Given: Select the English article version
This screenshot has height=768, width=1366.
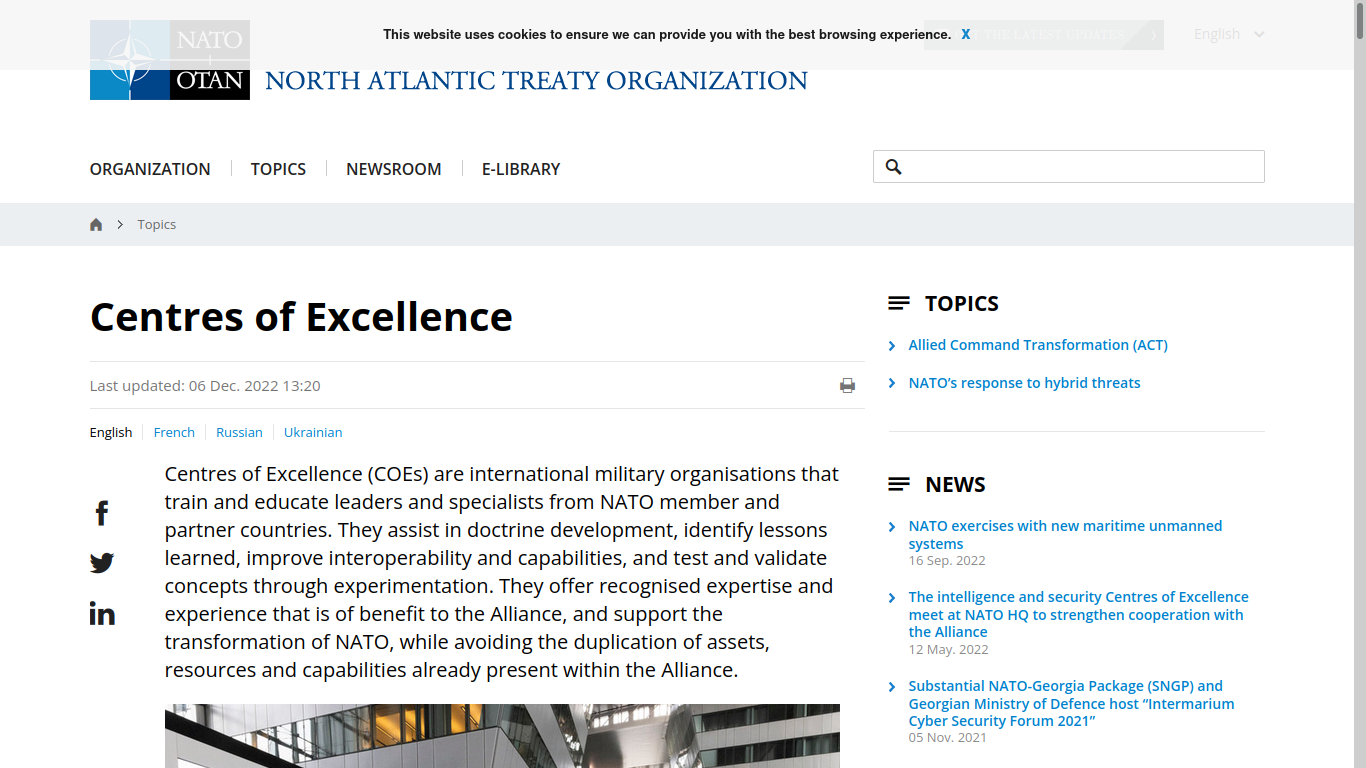Looking at the screenshot, I should tap(111, 433).
